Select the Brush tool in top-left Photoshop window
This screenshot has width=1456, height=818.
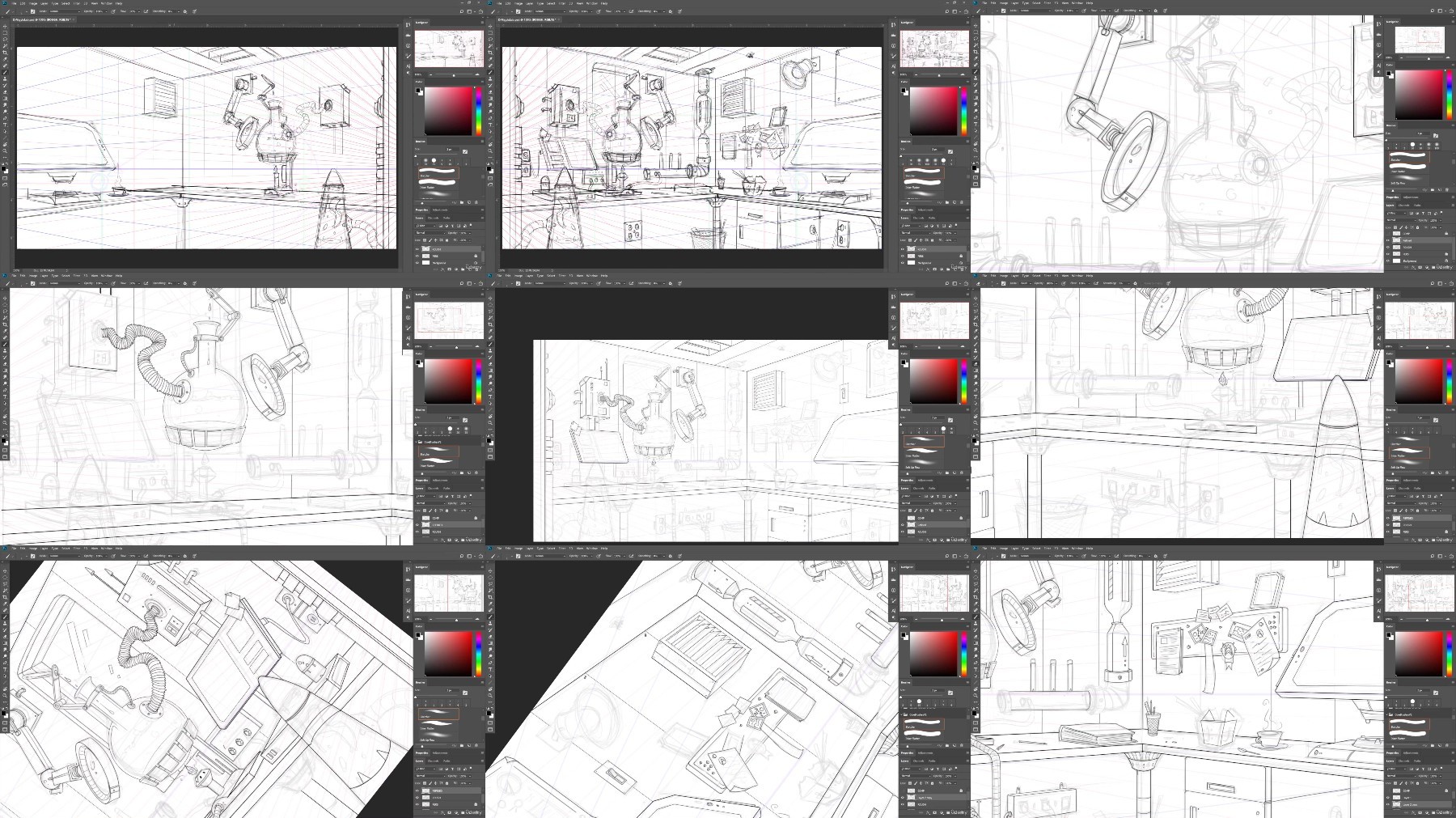[5, 73]
